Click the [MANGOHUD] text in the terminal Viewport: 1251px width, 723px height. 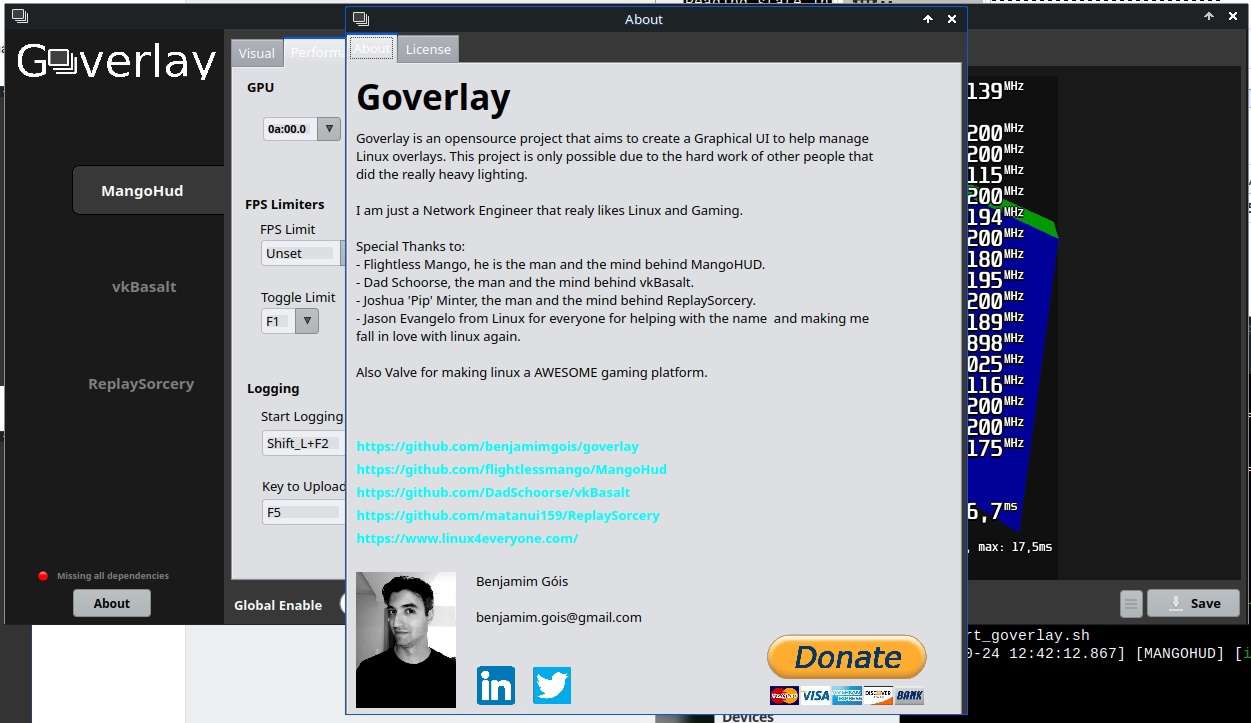tap(1181, 653)
